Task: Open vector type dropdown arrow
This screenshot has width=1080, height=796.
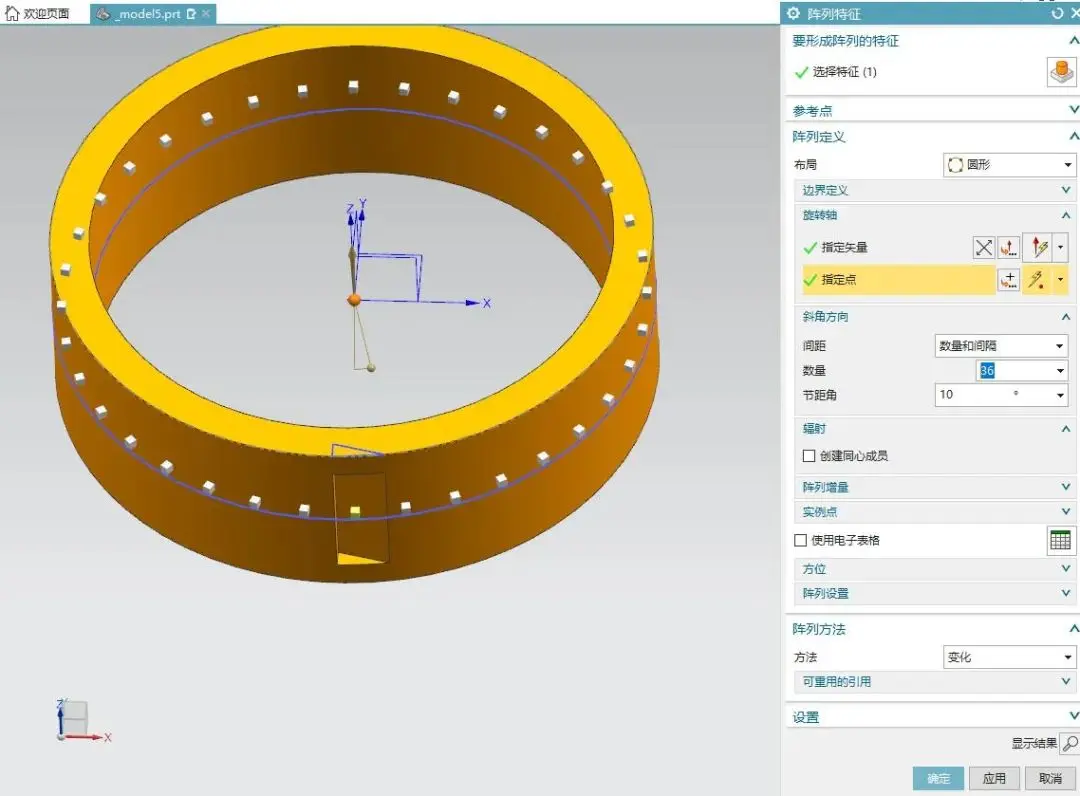Action: click(x=1061, y=247)
